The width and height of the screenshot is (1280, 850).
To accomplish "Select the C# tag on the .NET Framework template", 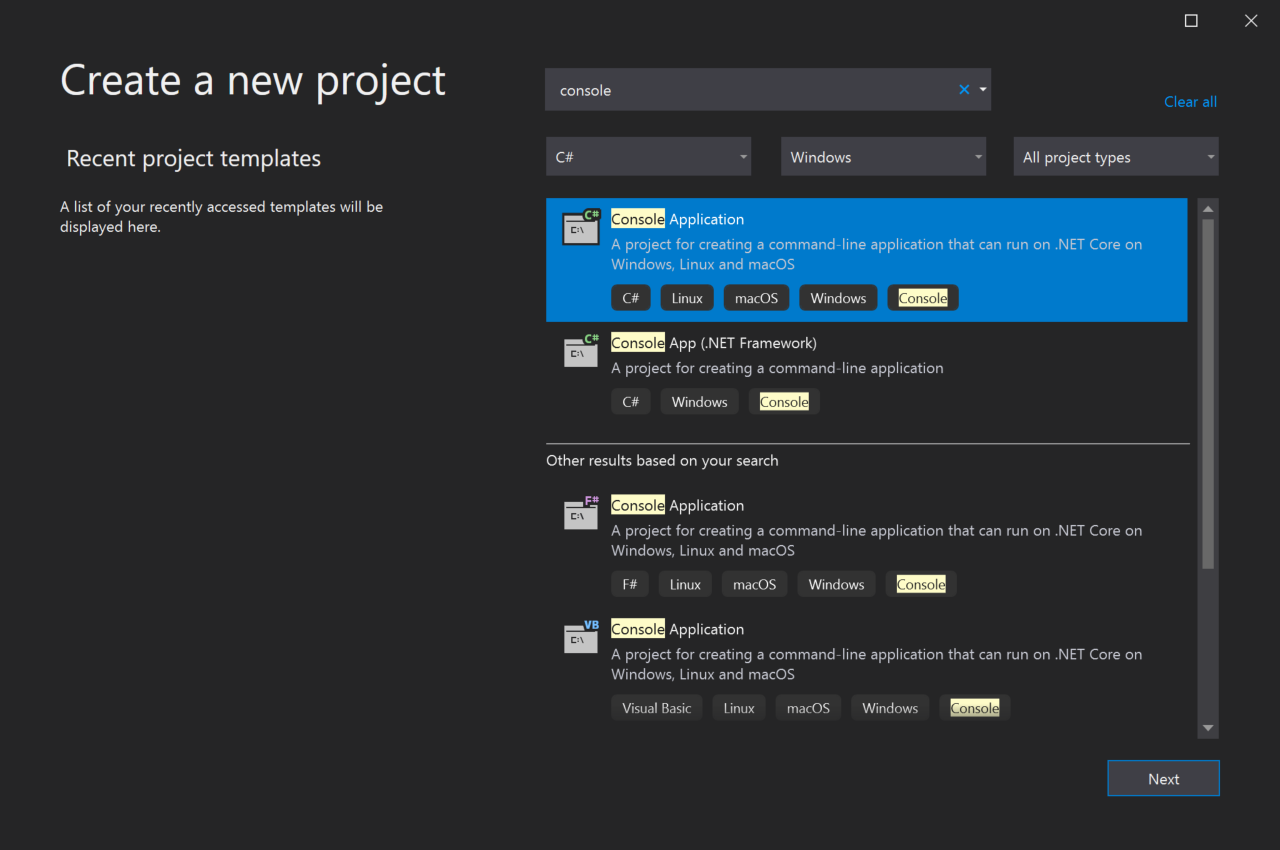I will pos(630,401).
